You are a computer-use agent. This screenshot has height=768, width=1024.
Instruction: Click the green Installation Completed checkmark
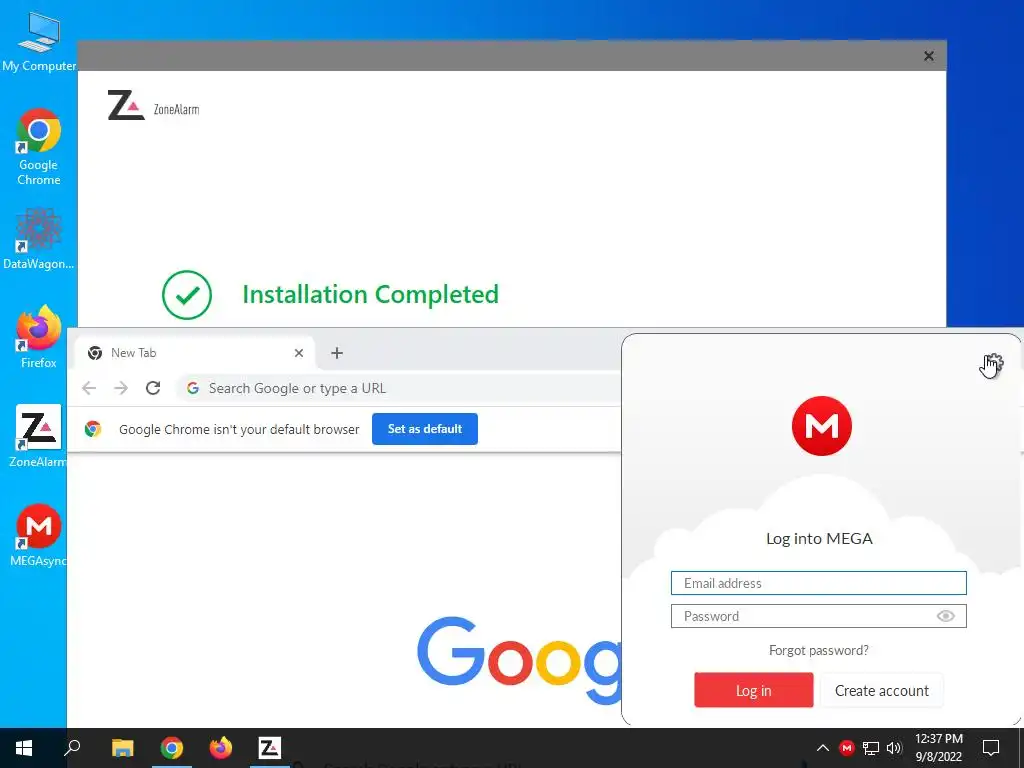pyautogui.click(x=187, y=295)
